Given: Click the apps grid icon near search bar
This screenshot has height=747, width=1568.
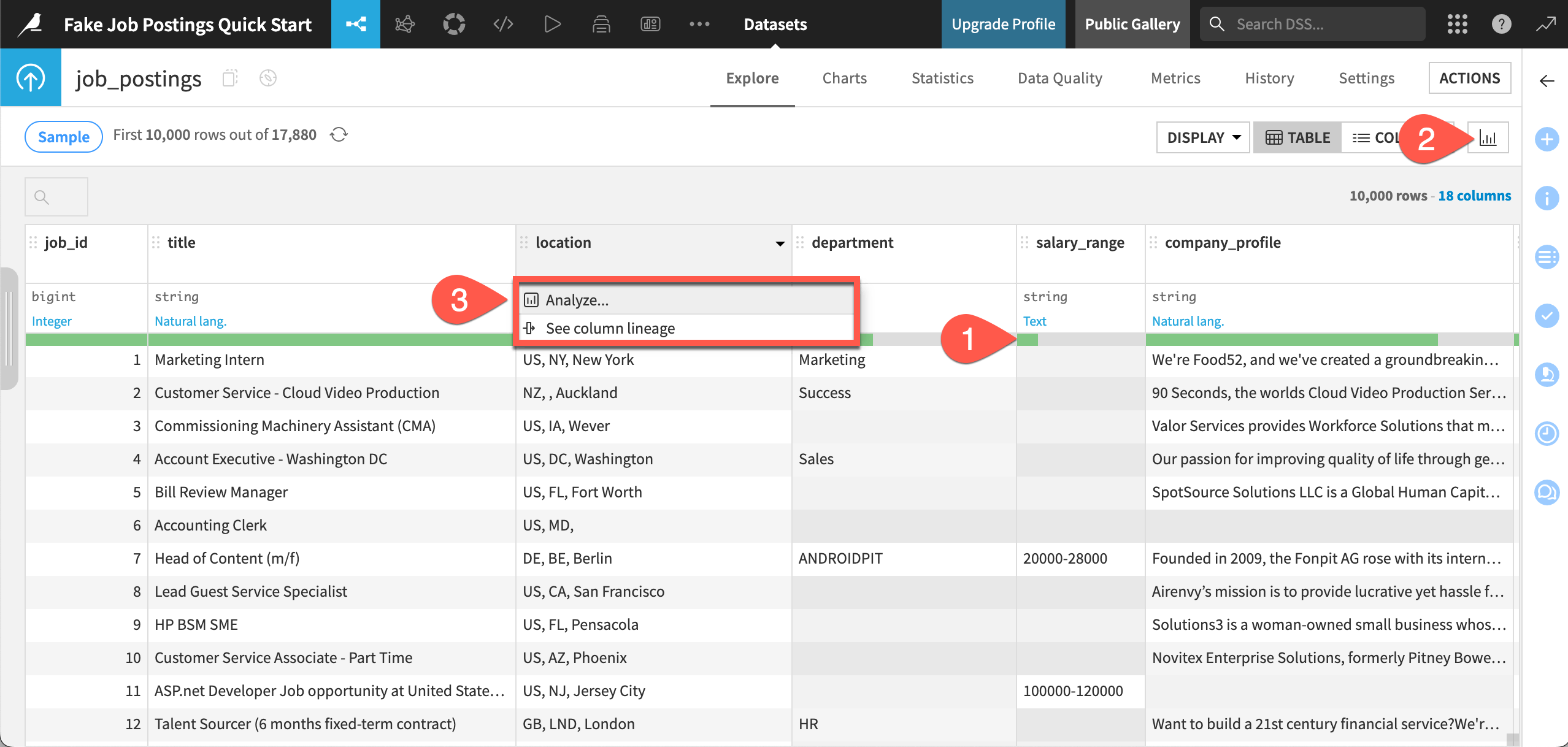Looking at the screenshot, I should (x=1457, y=24).
